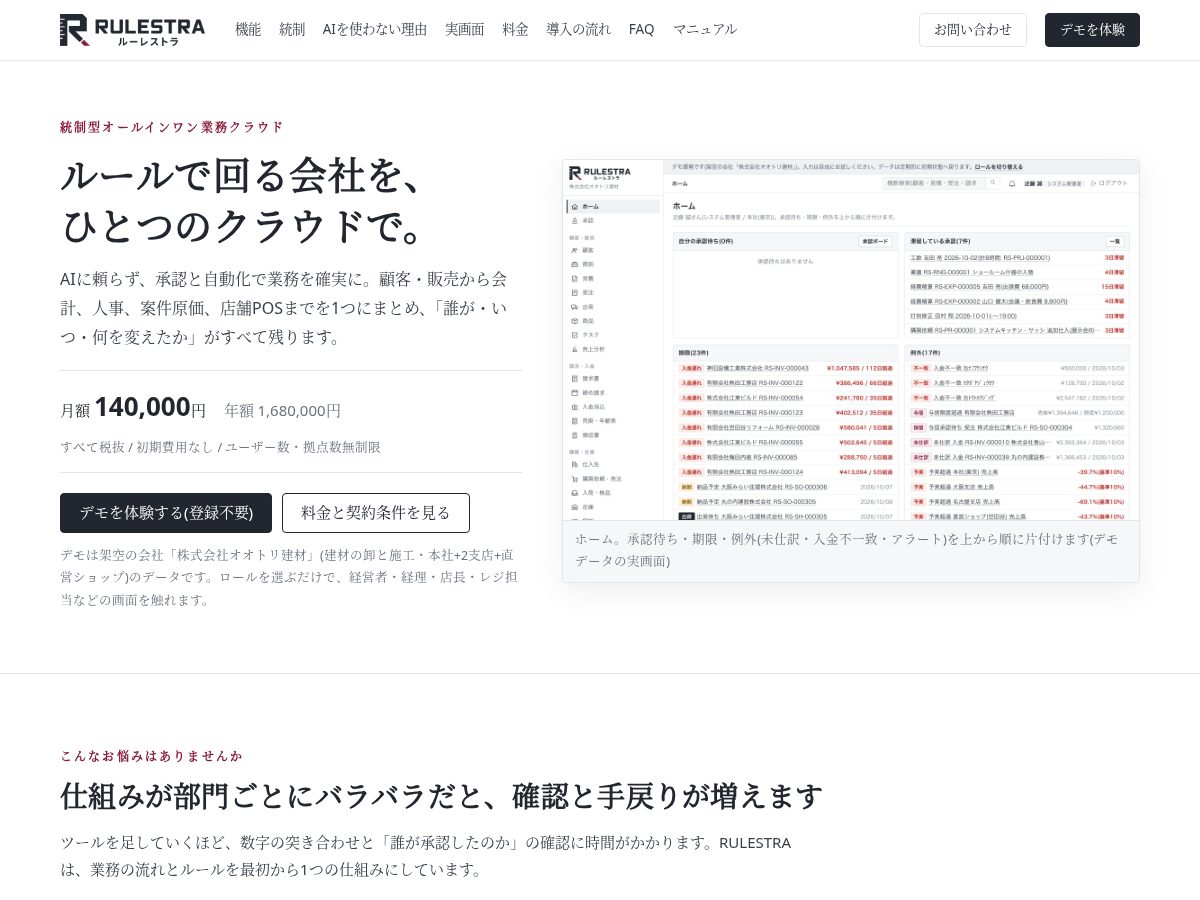Click the RULESTRA logo in the header
Viewport: 1200px width, 900px height.
tap(132, 30)
